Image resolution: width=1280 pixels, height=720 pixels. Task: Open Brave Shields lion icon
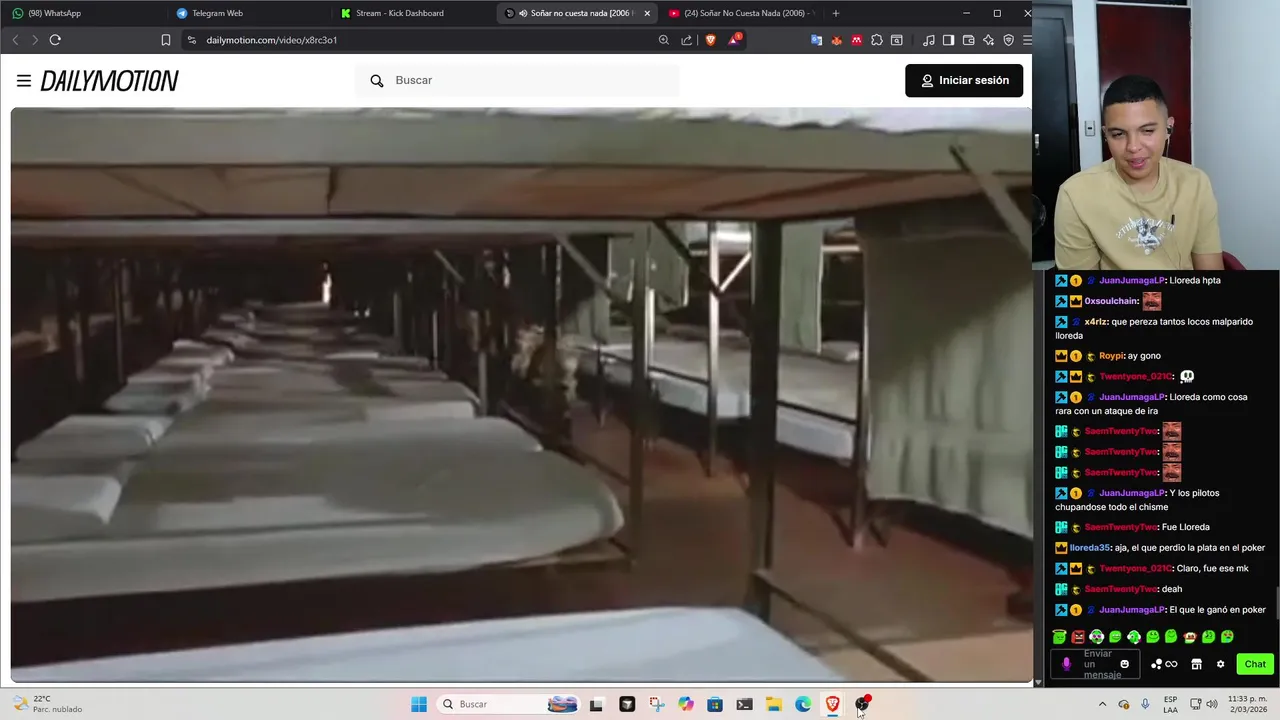711,40
